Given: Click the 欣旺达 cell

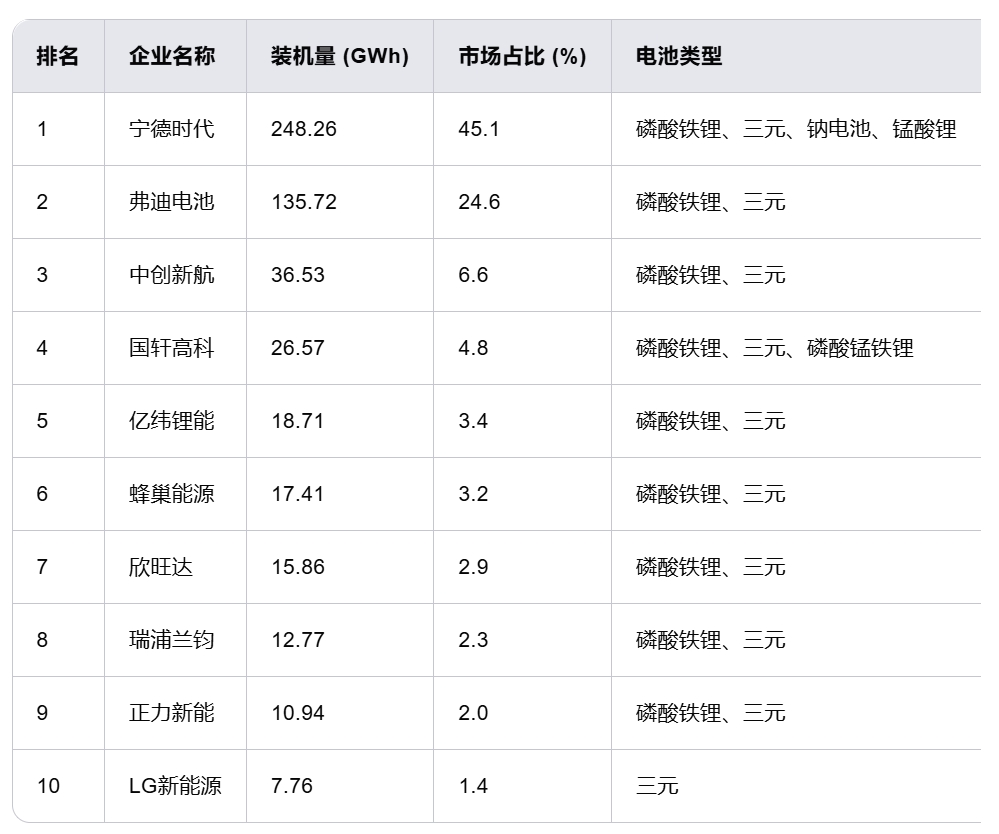Looking at the screenshot, I should [161, 567].
